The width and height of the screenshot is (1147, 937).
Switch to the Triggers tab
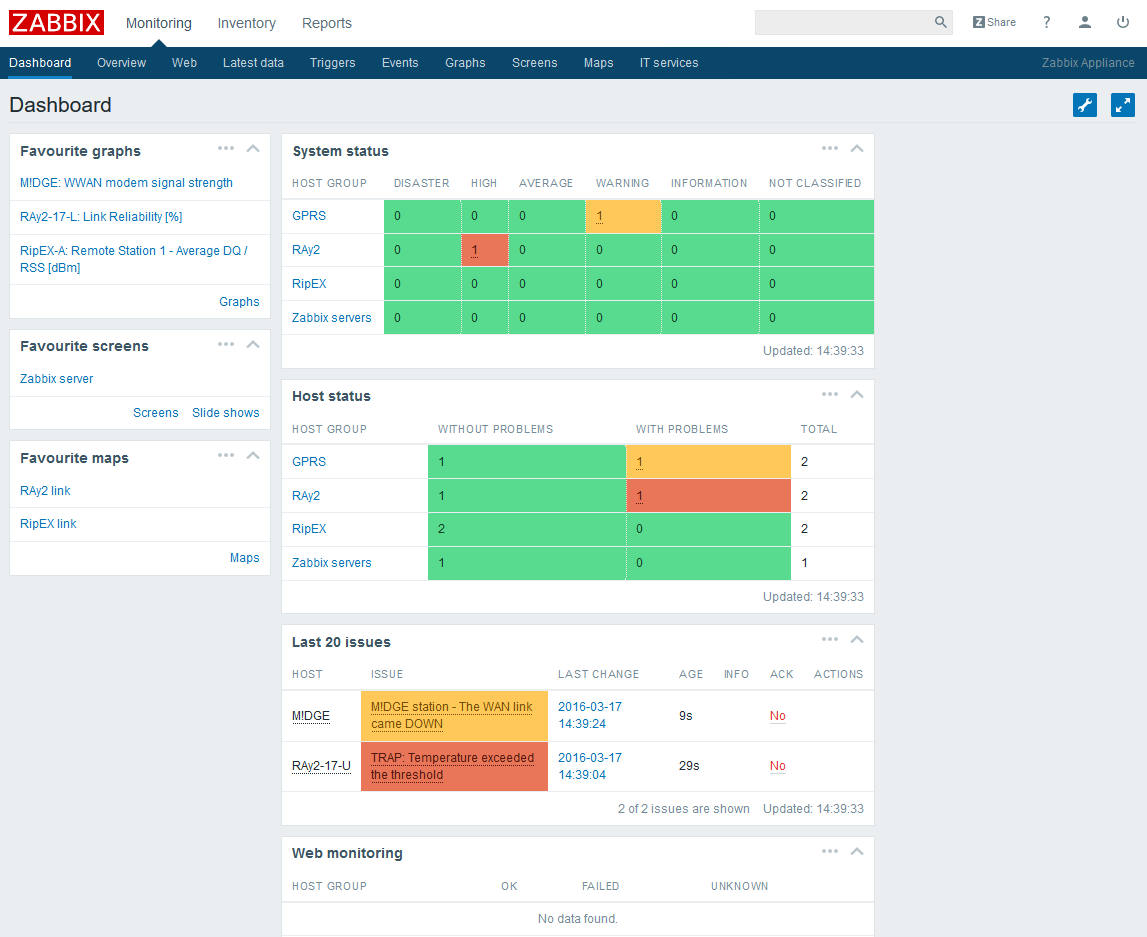pos(332,63)
